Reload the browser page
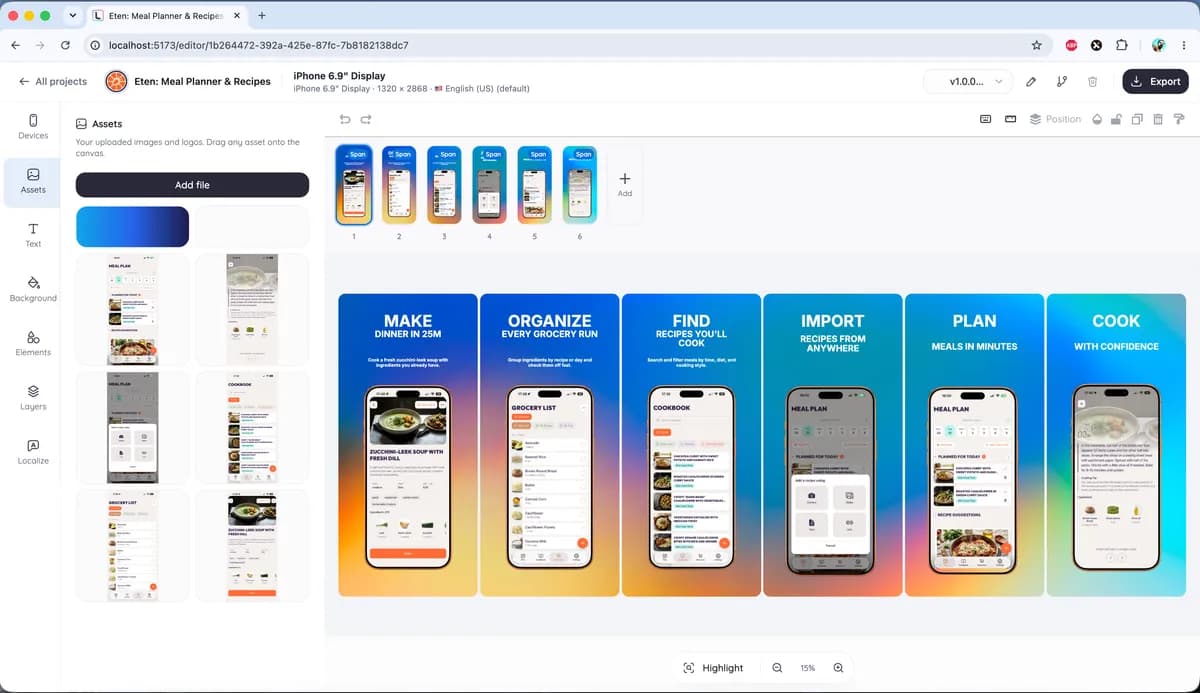 pos(65,45)
